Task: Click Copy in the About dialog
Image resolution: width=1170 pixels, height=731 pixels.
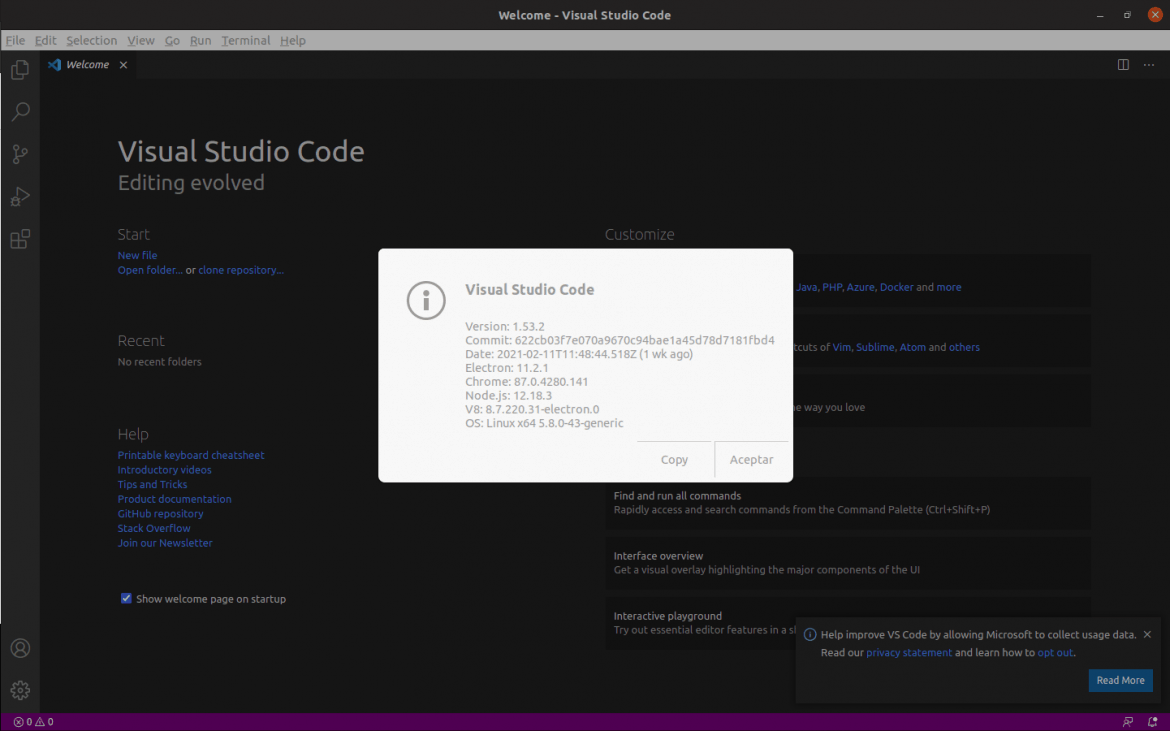Action: pyautogui.click(x=675, y=459)
